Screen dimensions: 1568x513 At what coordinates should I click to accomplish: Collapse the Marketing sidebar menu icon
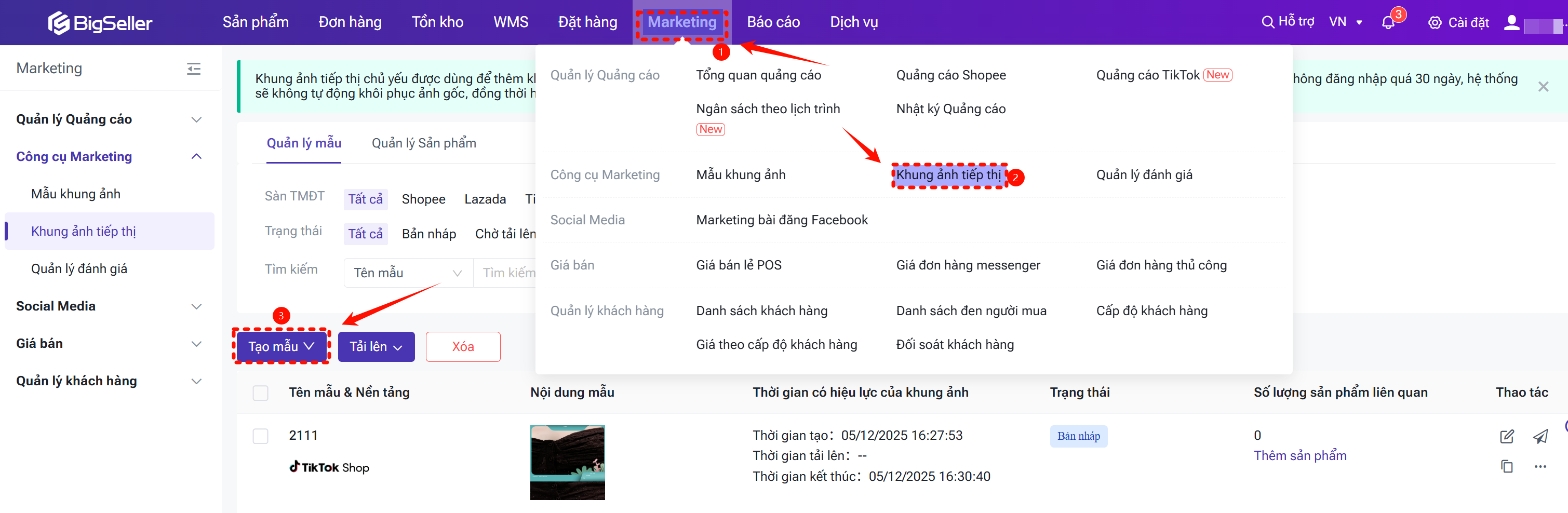tap(194, 69)
